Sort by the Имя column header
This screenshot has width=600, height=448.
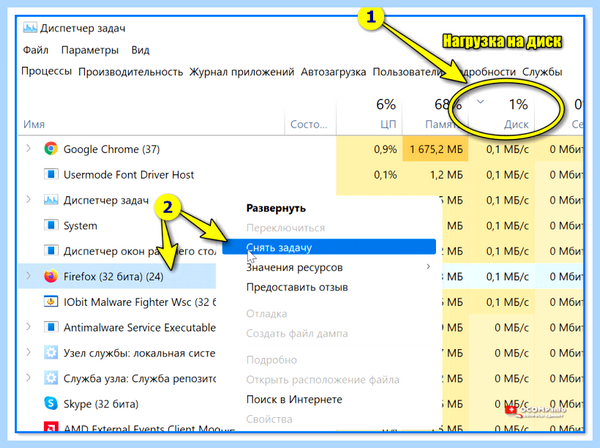(34, 124)
